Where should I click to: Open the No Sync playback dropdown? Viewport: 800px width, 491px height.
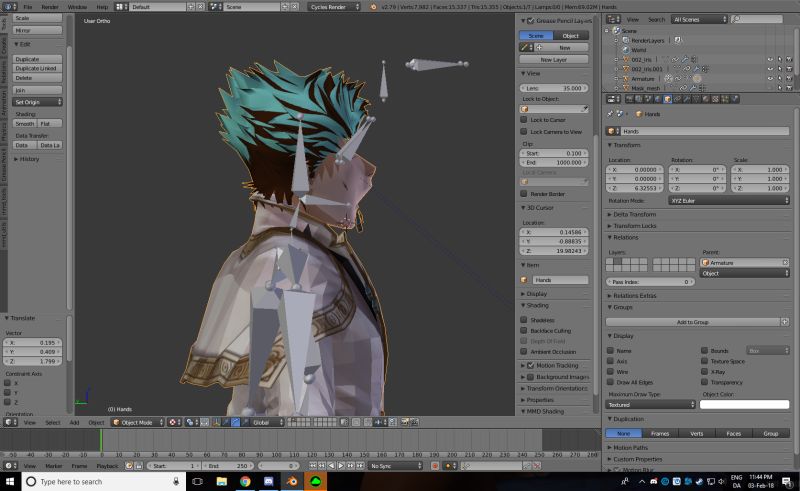click(396, 465)
